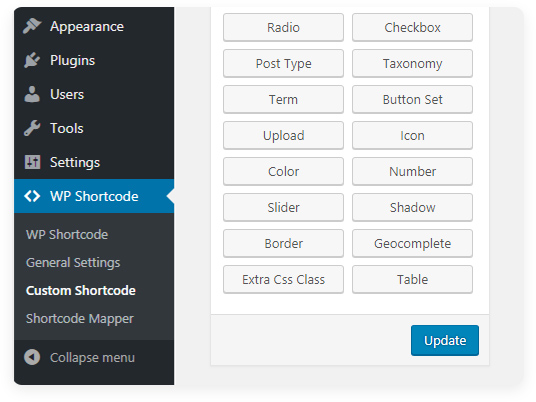Click the blue Update button
The image size is (536, 402).
pos(445,340)
